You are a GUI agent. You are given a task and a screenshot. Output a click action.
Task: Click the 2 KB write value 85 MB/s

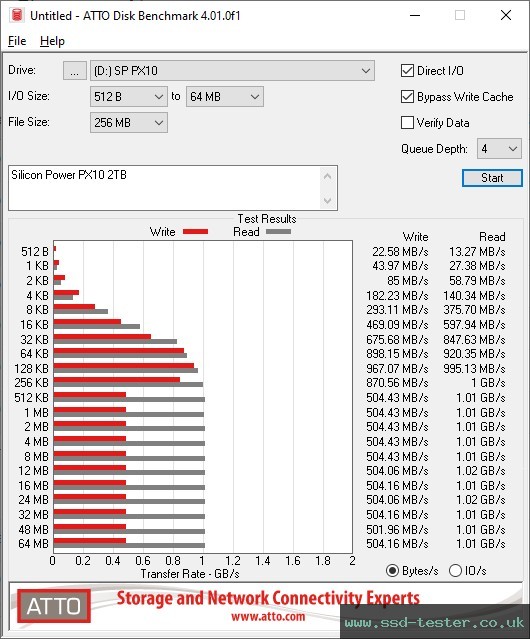pos(408,281)
